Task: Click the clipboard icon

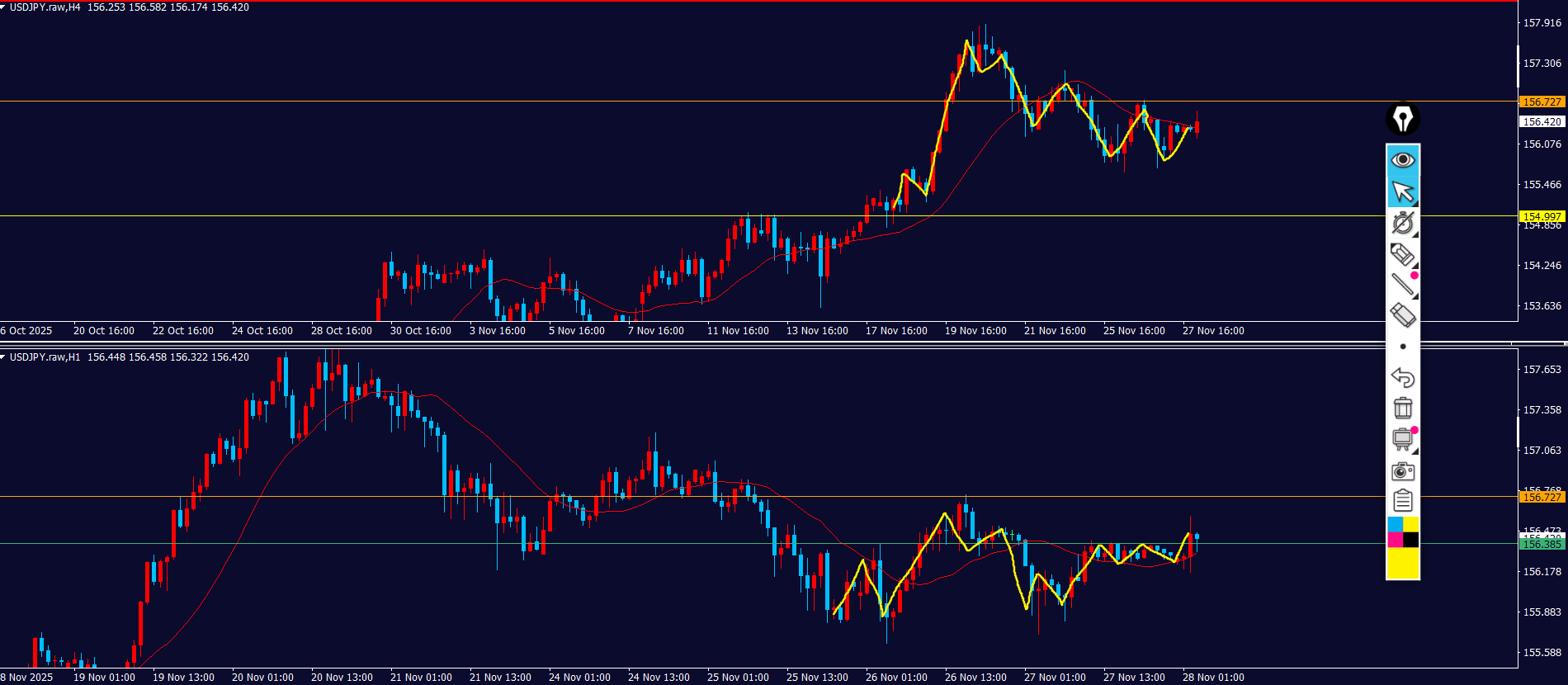Action: click(1402, 501)
